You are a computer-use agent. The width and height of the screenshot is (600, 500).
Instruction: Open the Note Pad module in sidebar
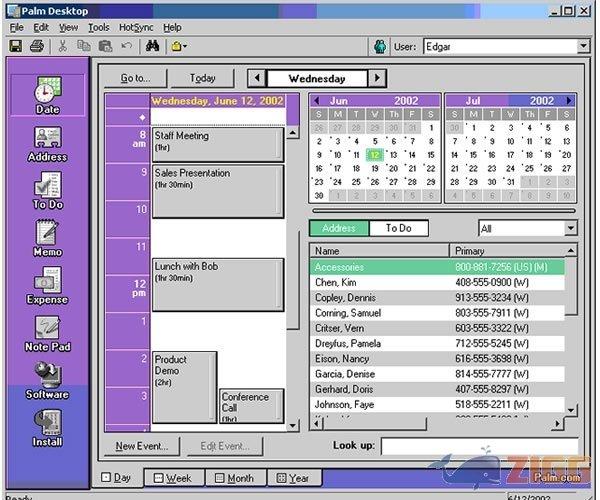(47, 333)
